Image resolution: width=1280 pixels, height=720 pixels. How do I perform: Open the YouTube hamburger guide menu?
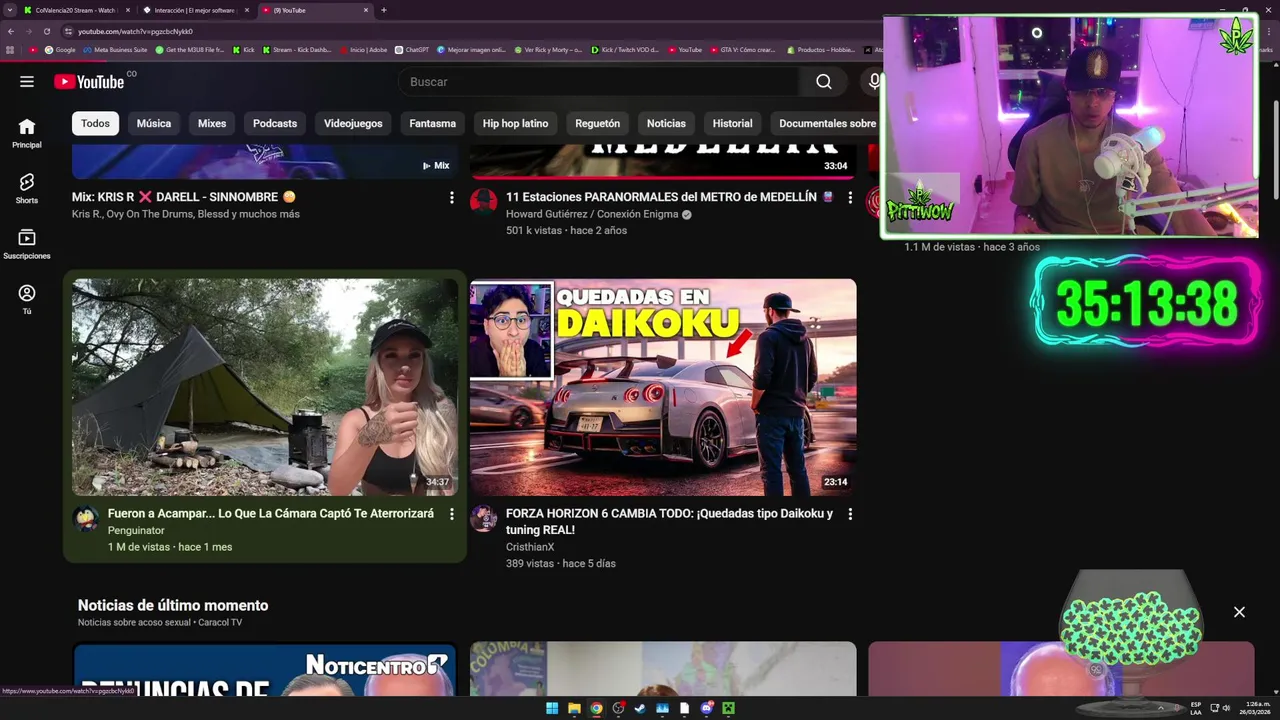(27, 82)
